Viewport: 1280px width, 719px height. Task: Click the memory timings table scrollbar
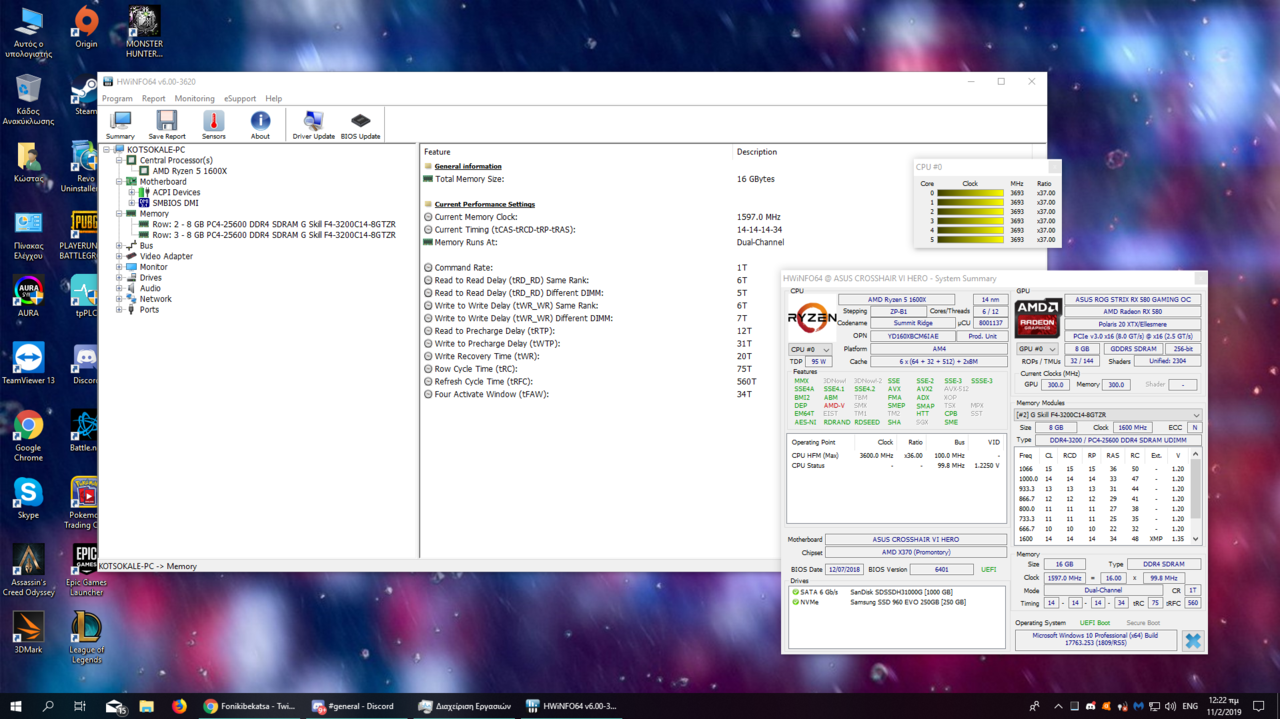pyautogui.click(x=1195, y=496)
